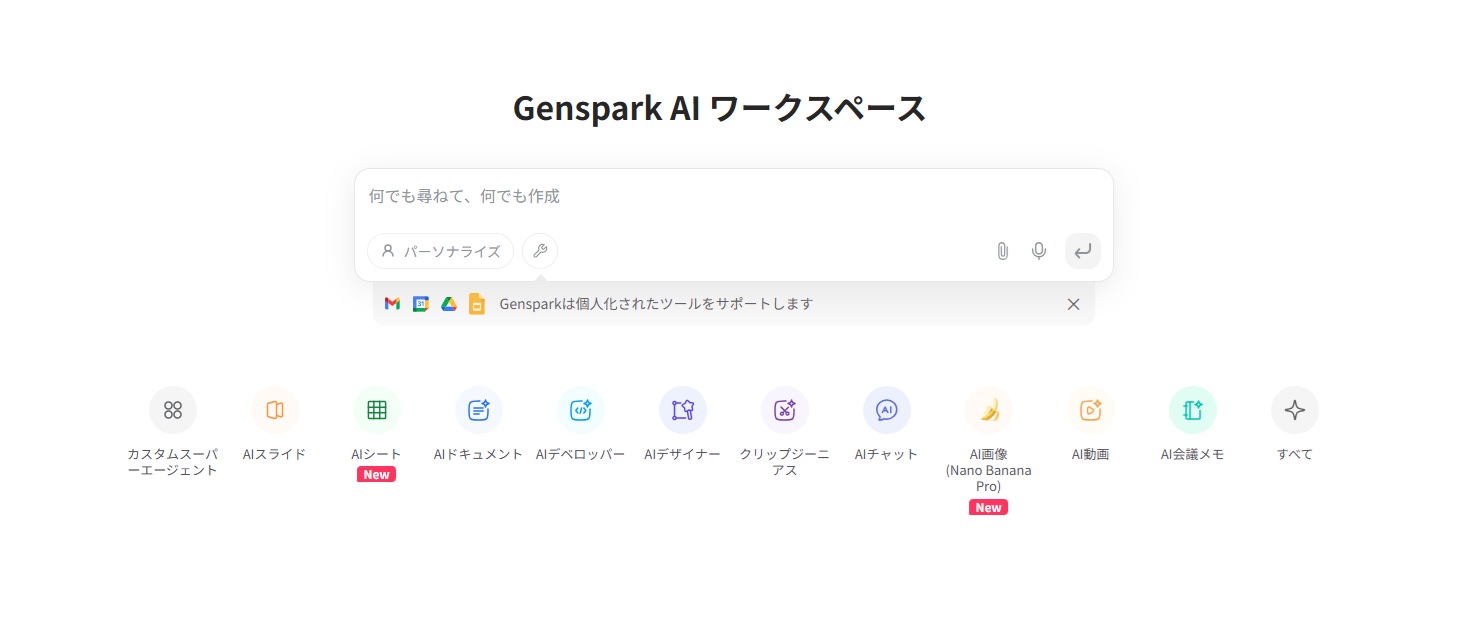Open the AIデベロッパー tool
Image resolution: width=1460 pixels, height=628 pixels.
coord(581,410)
